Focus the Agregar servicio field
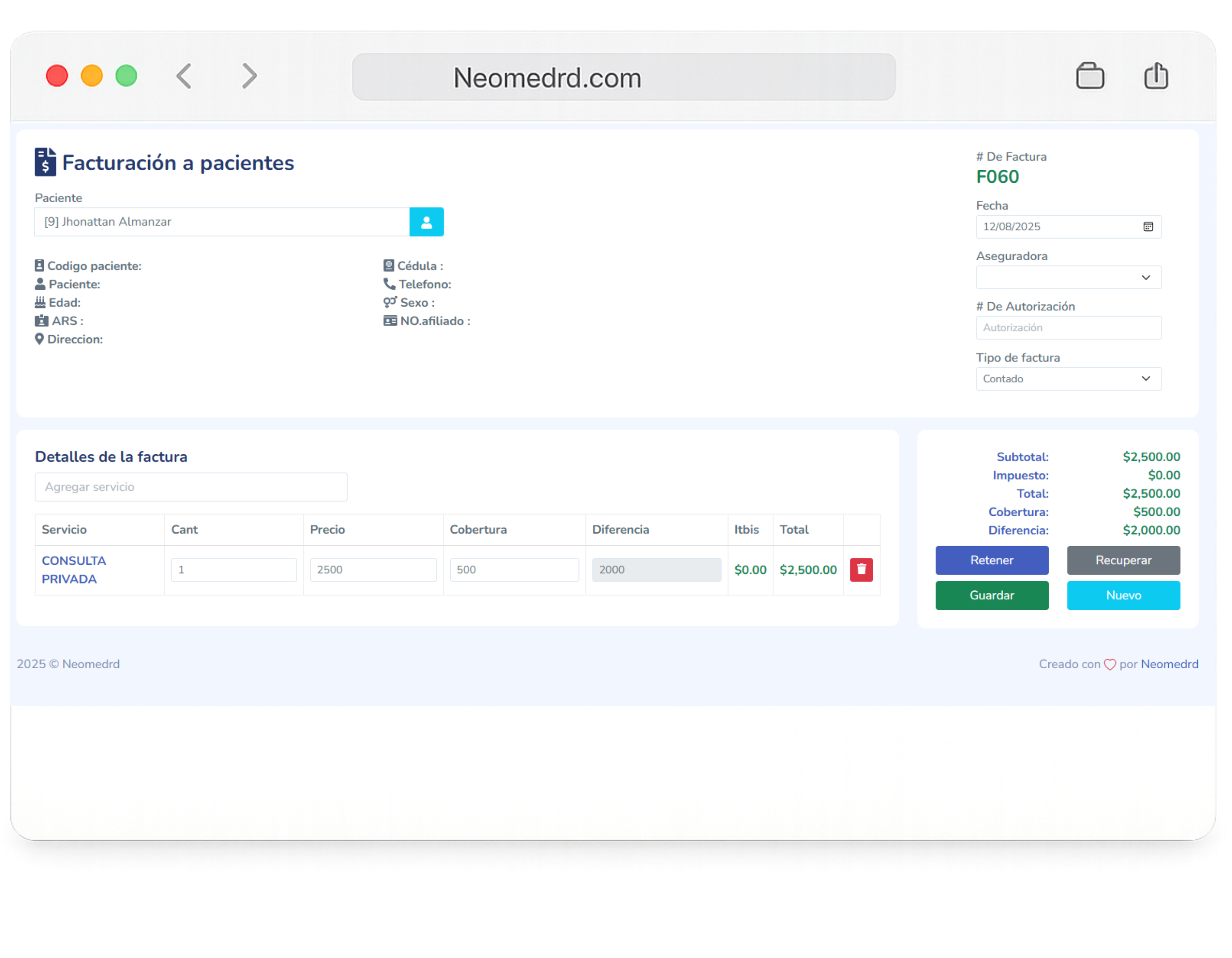The width and height of the screenshot is (1232, 958). pos(191,487)
